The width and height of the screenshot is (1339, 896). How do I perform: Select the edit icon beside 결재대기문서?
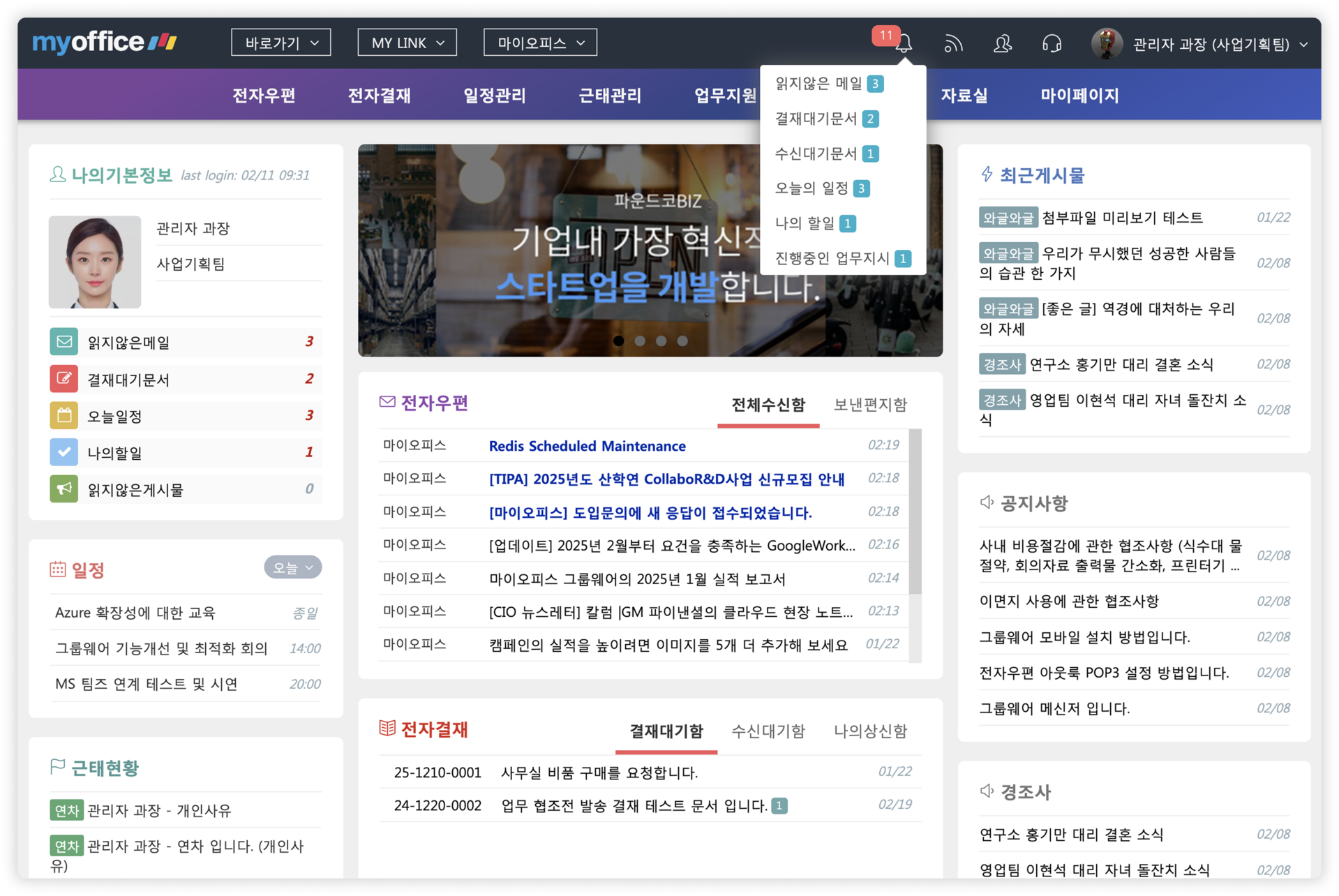coord(64,379)
